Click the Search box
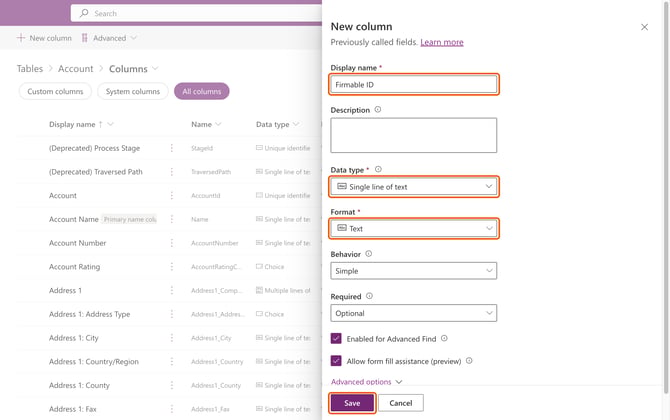 (x=197, y=13)
